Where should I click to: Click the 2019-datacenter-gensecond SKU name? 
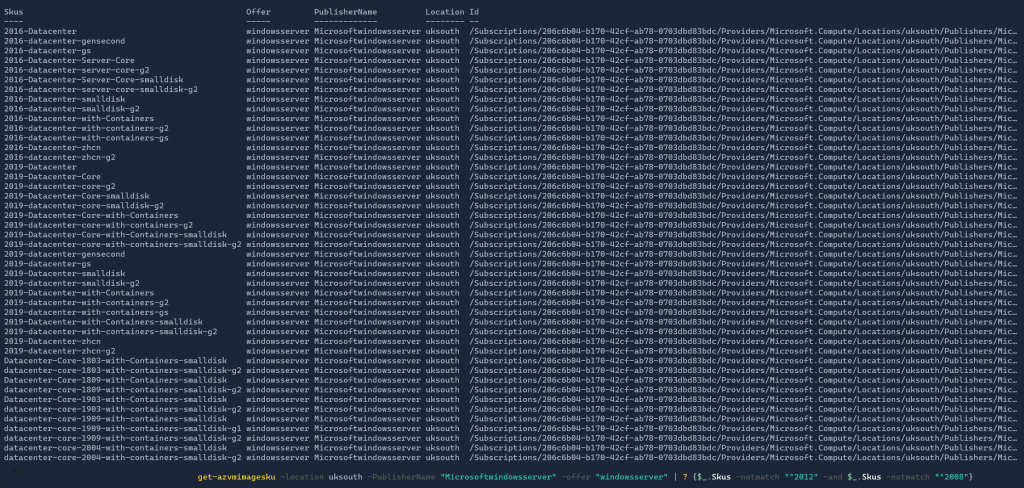pyautogui.click(x=50, y=254)
